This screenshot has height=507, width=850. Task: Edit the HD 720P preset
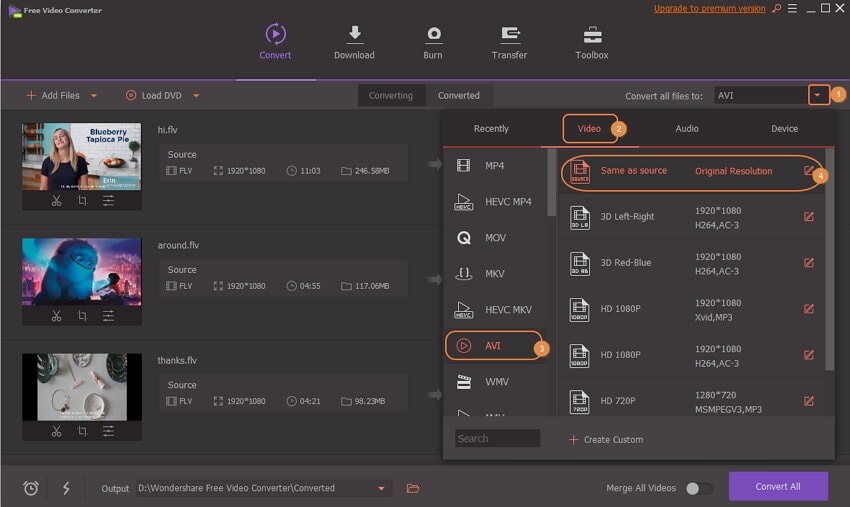point(809,401)
